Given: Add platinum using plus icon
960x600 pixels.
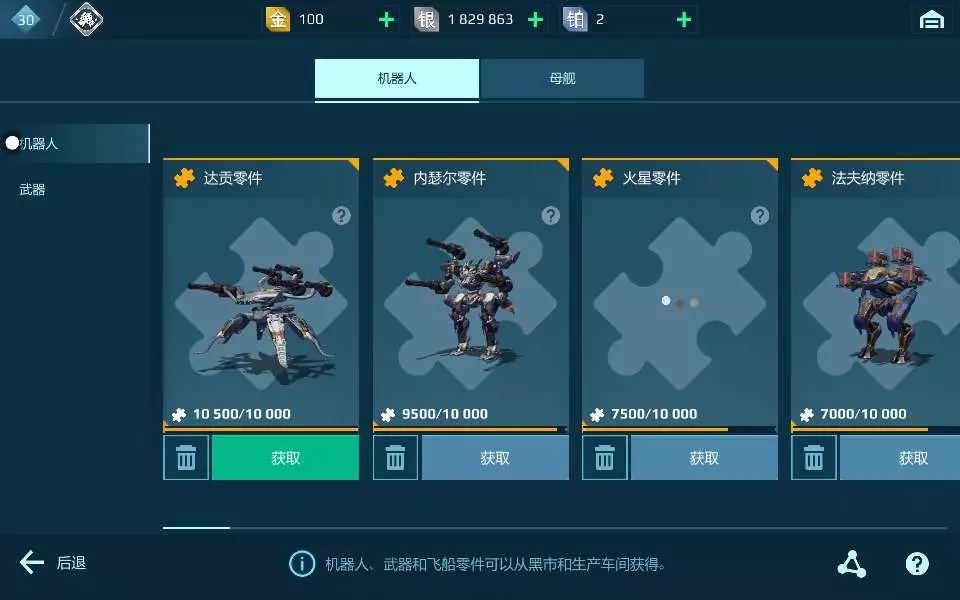Looking at the screenshot, I should [x=684, y=20].
